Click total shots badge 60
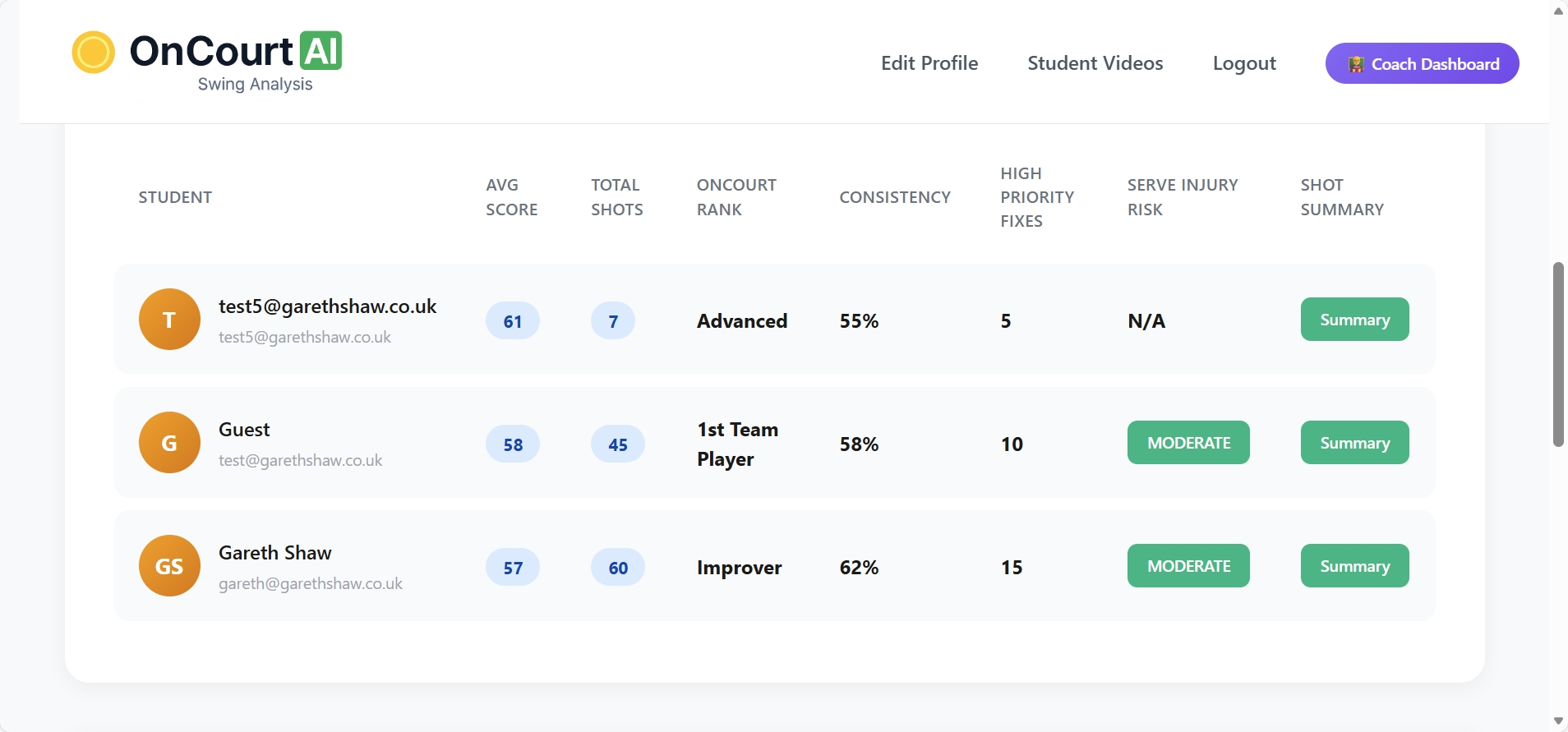 [617, 568]
